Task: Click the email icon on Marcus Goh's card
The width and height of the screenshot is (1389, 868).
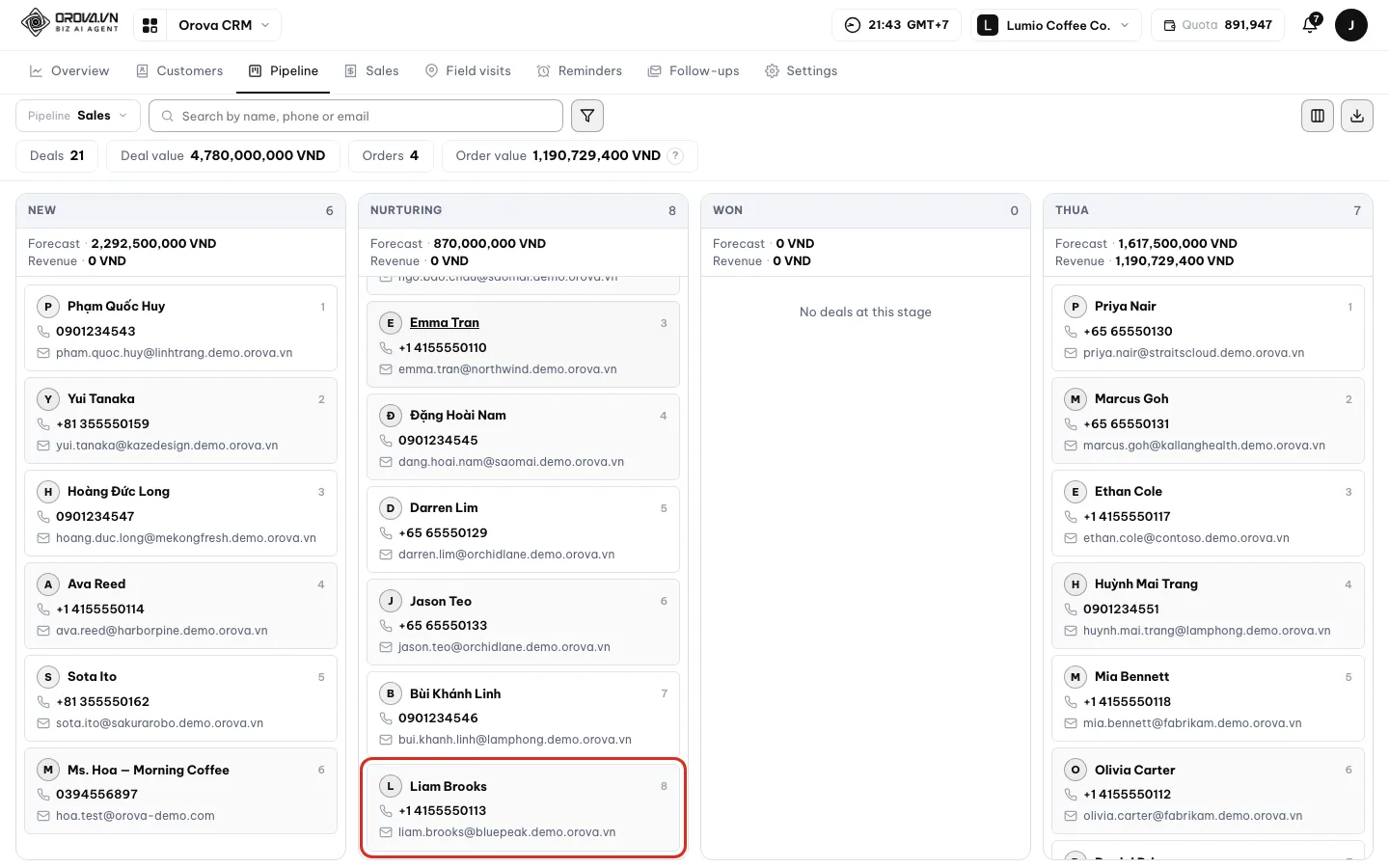Action: [x=1071, y=446]
